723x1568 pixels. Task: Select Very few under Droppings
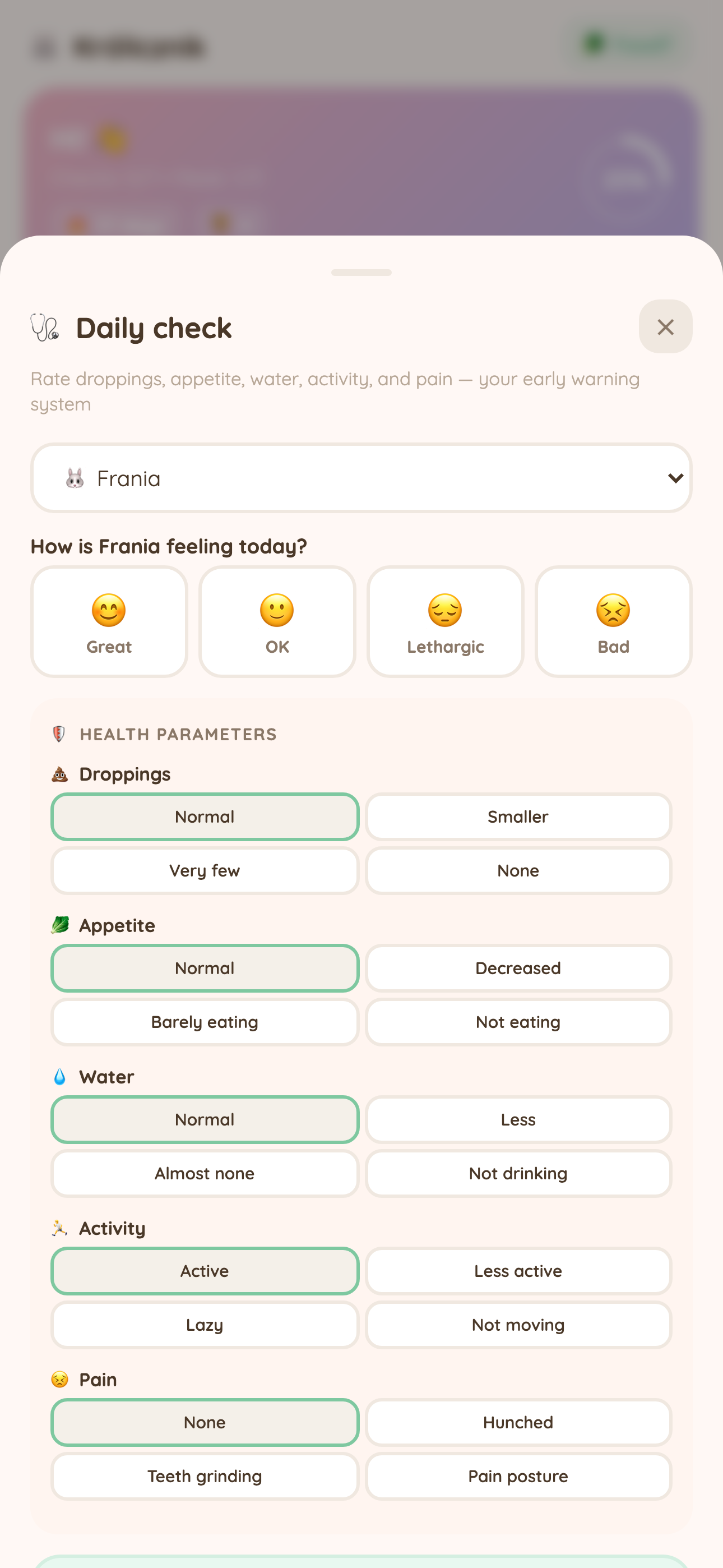coord(205,870)
